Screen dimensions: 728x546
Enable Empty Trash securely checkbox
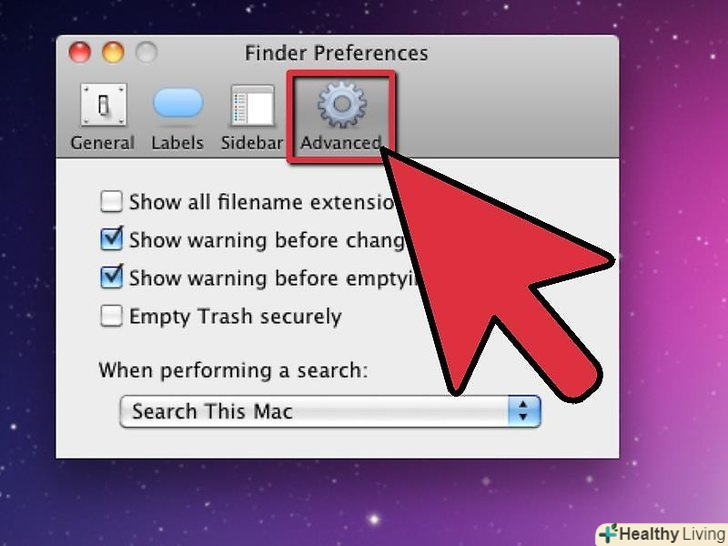tap(111, 316)
